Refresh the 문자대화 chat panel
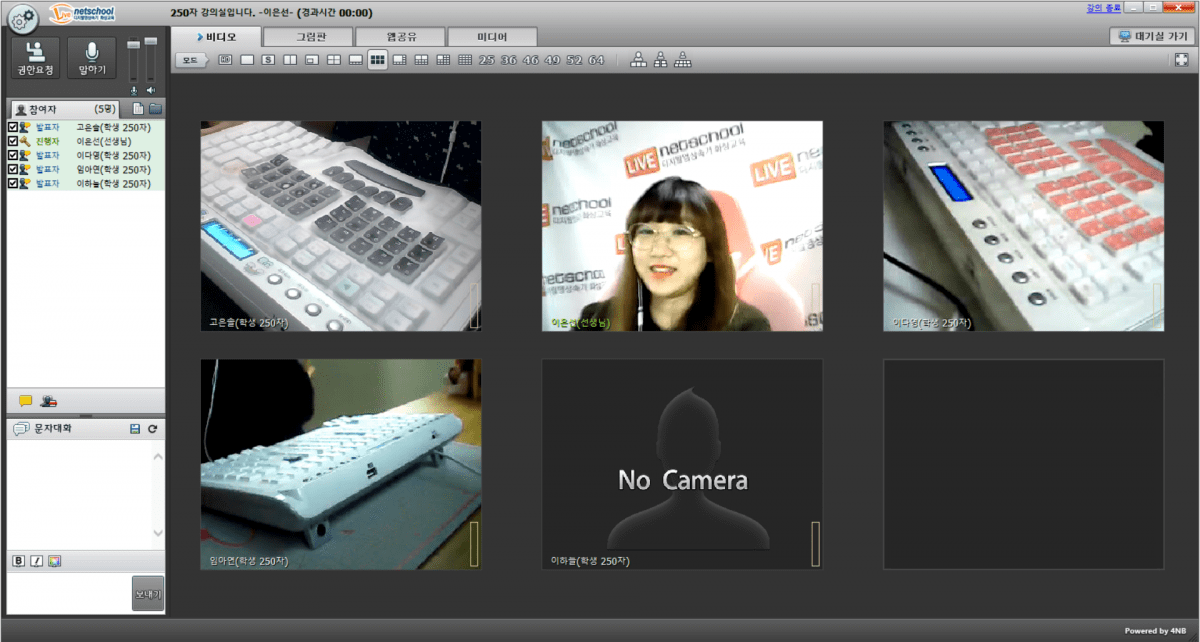1200x642 pixels. 153,429
